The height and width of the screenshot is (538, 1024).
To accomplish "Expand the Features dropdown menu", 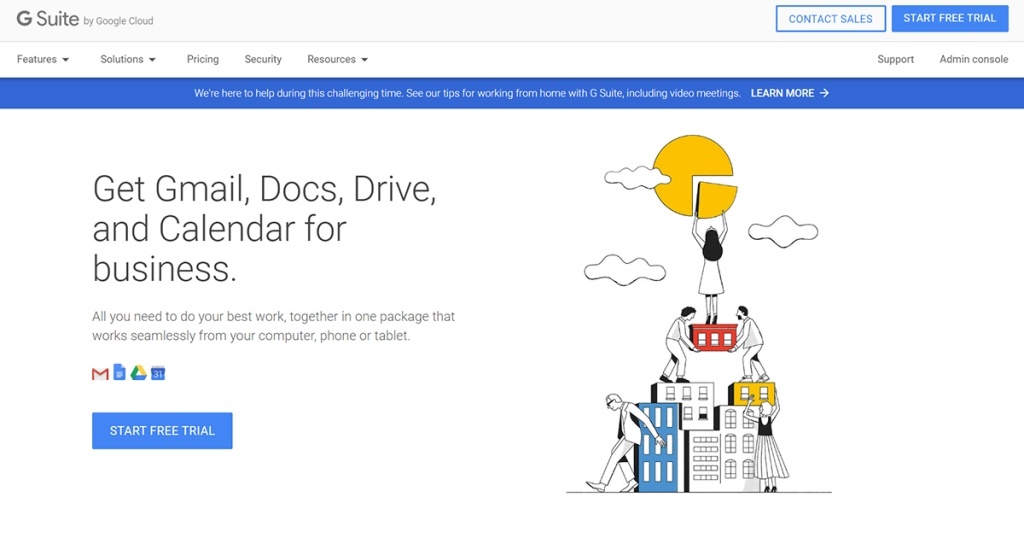I will point(43,59).
